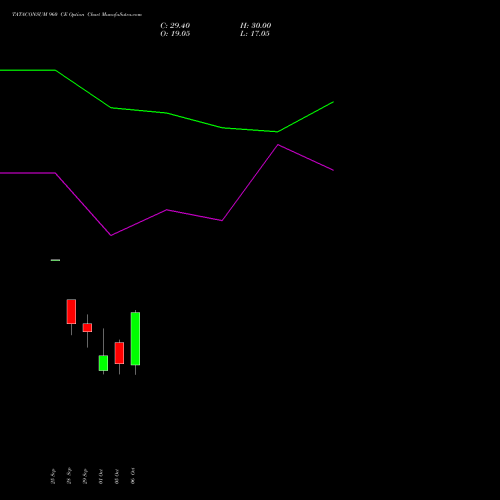Click the purple indicator line

coord(167,210)
